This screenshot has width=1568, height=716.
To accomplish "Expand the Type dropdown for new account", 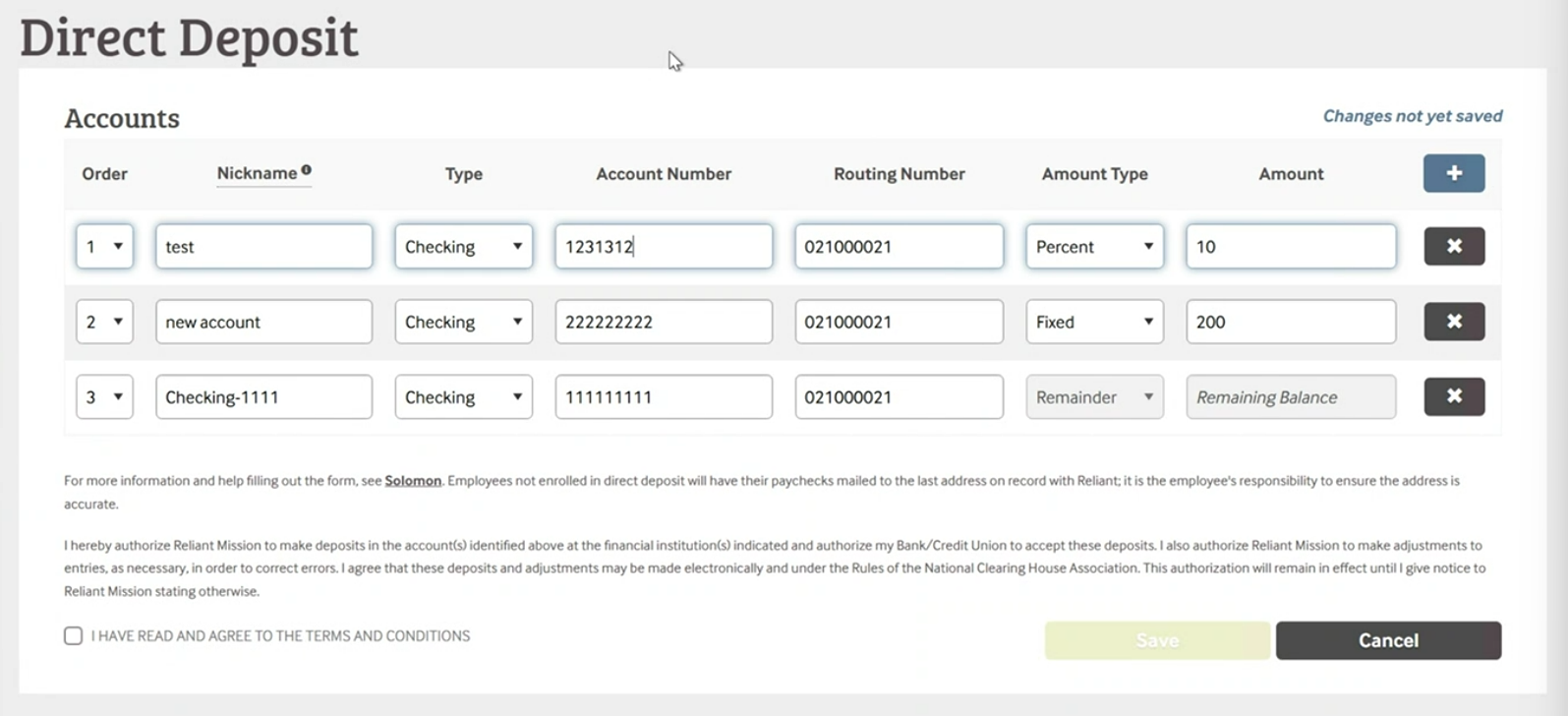I will click(463, 322).
